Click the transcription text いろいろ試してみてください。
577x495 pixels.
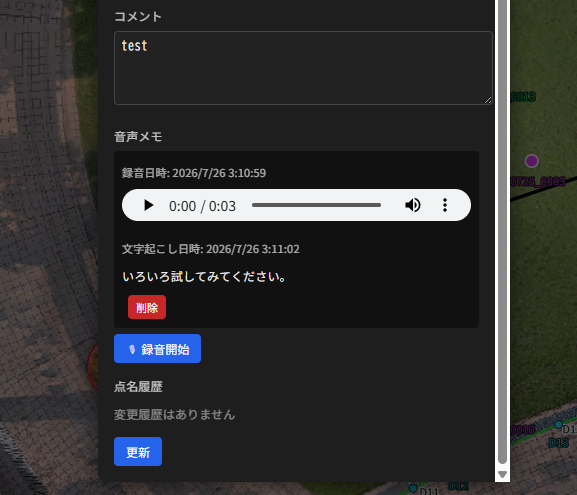205,276
